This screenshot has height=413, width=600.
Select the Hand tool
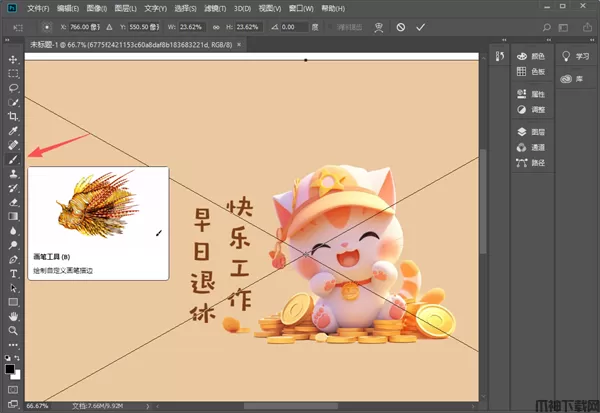click(x=14, y=315)
